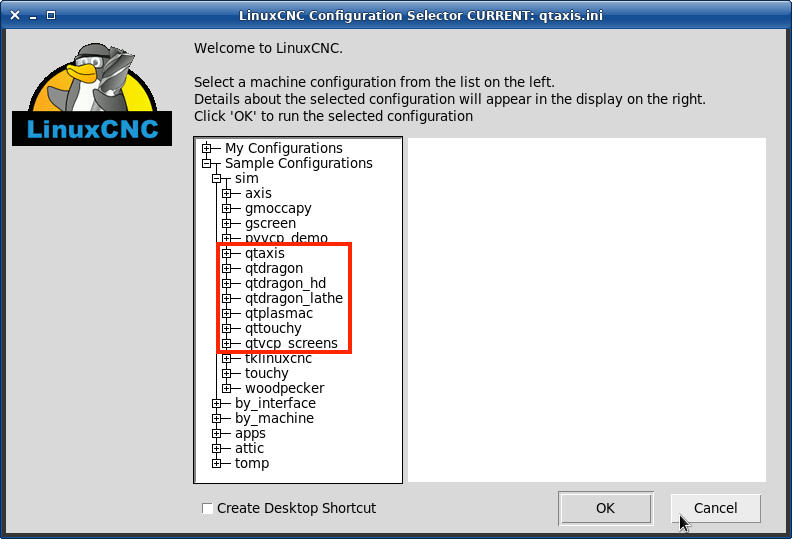Viewport: 792px width, 539px height.
Task: Cancel the configuration selector
Action: click(715, 508)
